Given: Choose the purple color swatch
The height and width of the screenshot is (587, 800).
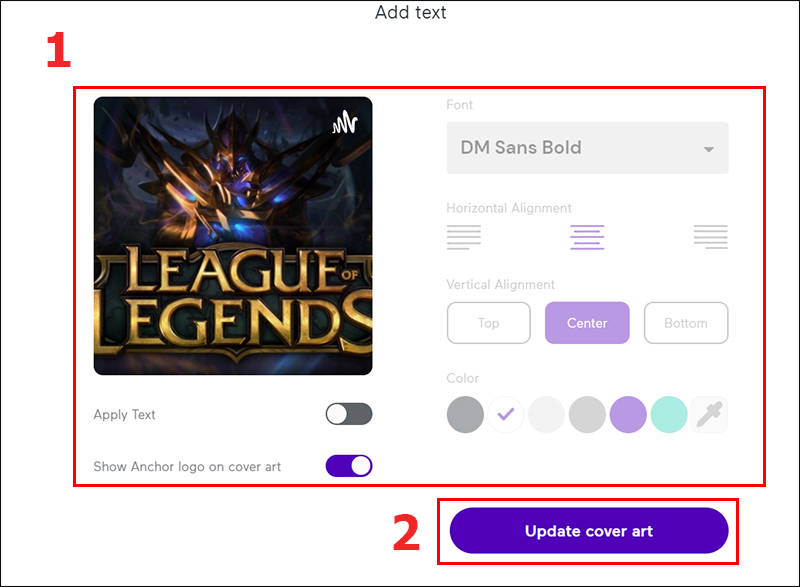Looking at the screenshot, I should (x=628, y=415).
